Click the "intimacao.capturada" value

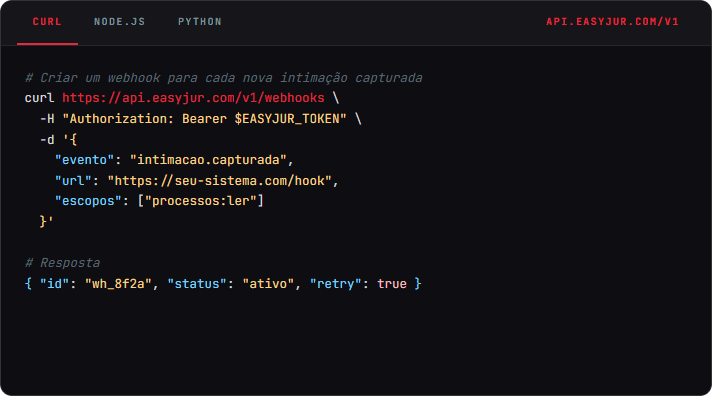[208, 160]
